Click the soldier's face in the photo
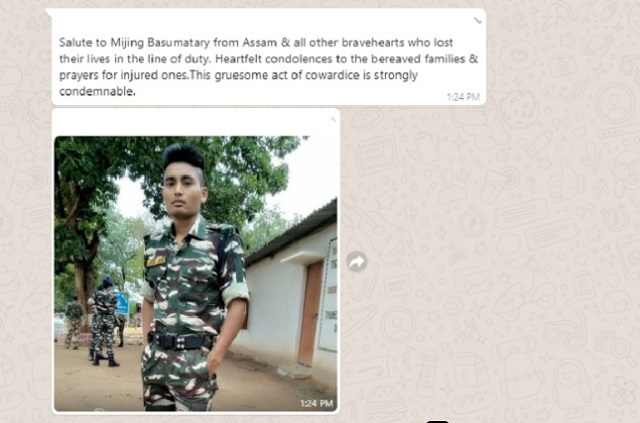 (x=183, y=193)
